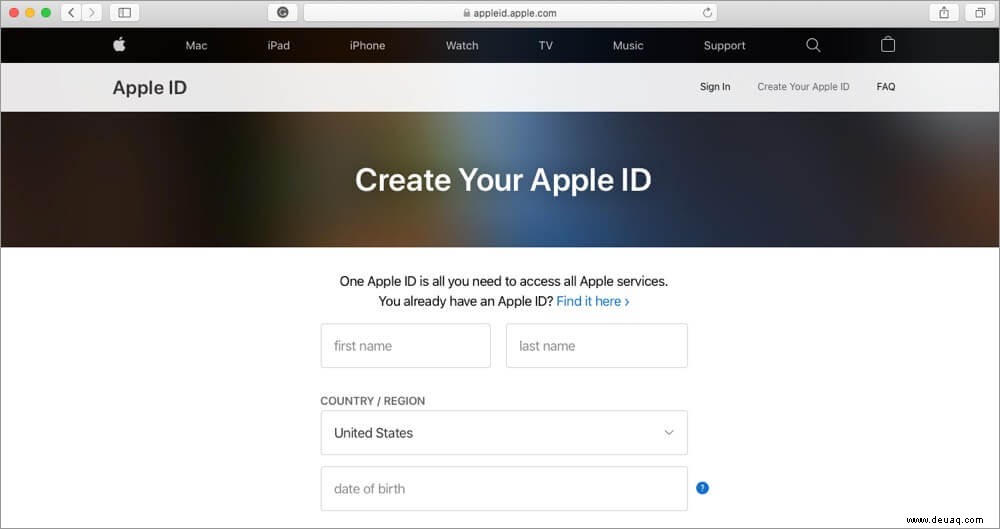The image size is (1000, 529).
Task: Click the appleid.apple.com address bar
Action: (510, 13)
